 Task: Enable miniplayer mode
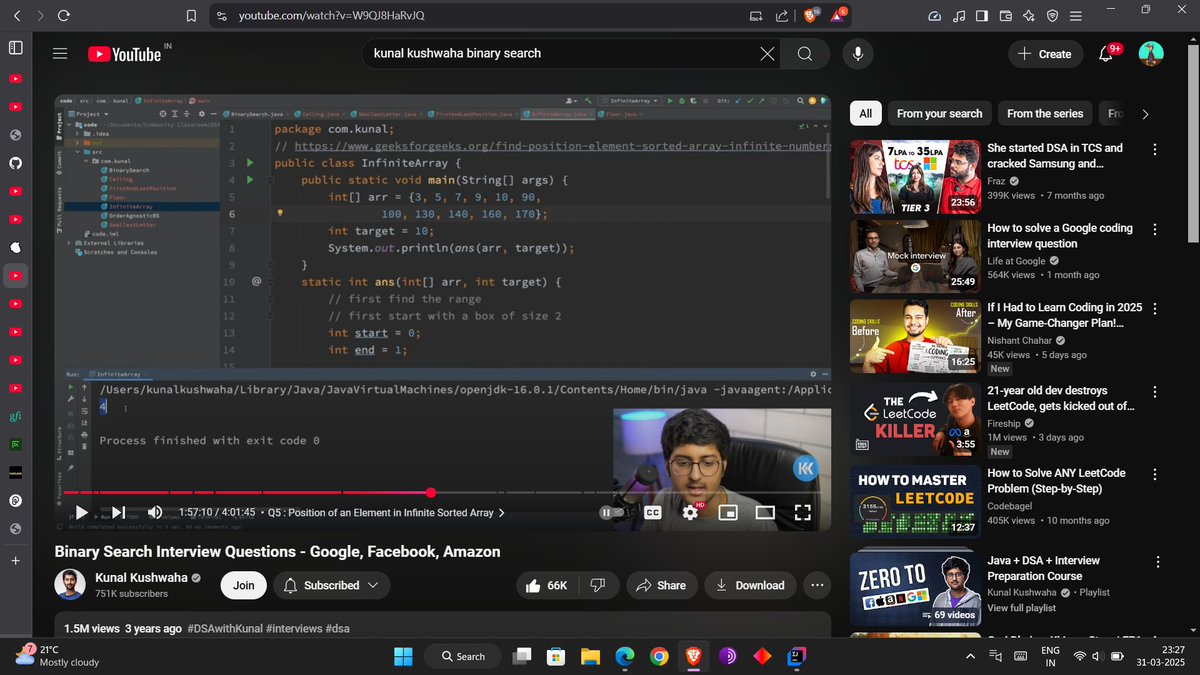click(x=728, y=512)
